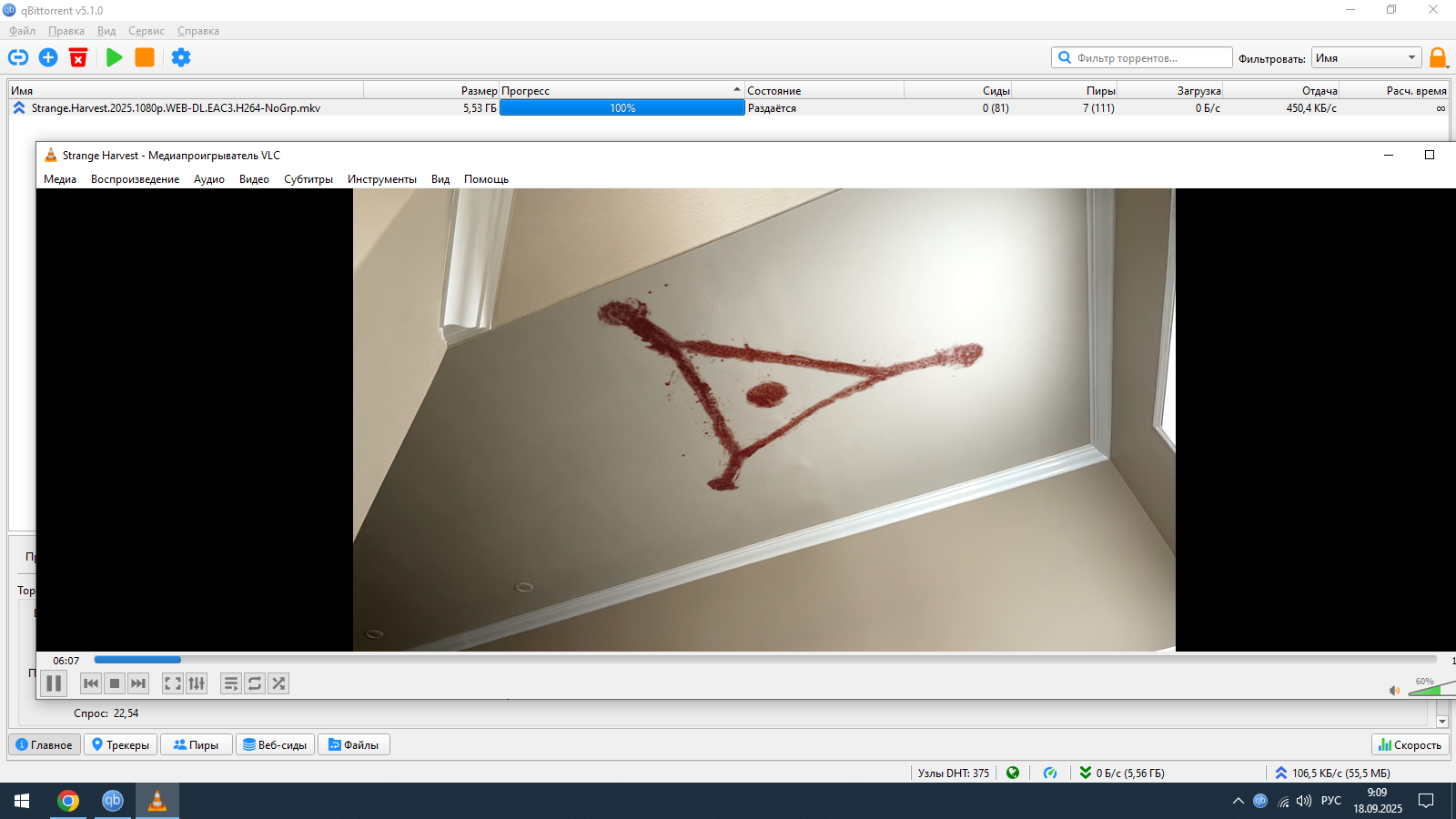Open qBittorrent "Правка" menu

(x=66, y=31)
